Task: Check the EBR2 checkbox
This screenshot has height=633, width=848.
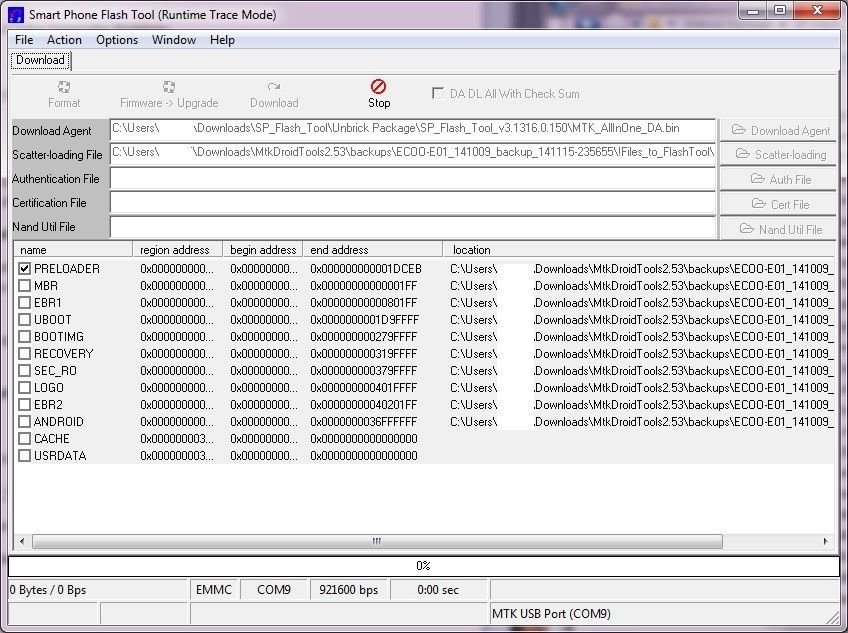Action: (24, 405)
